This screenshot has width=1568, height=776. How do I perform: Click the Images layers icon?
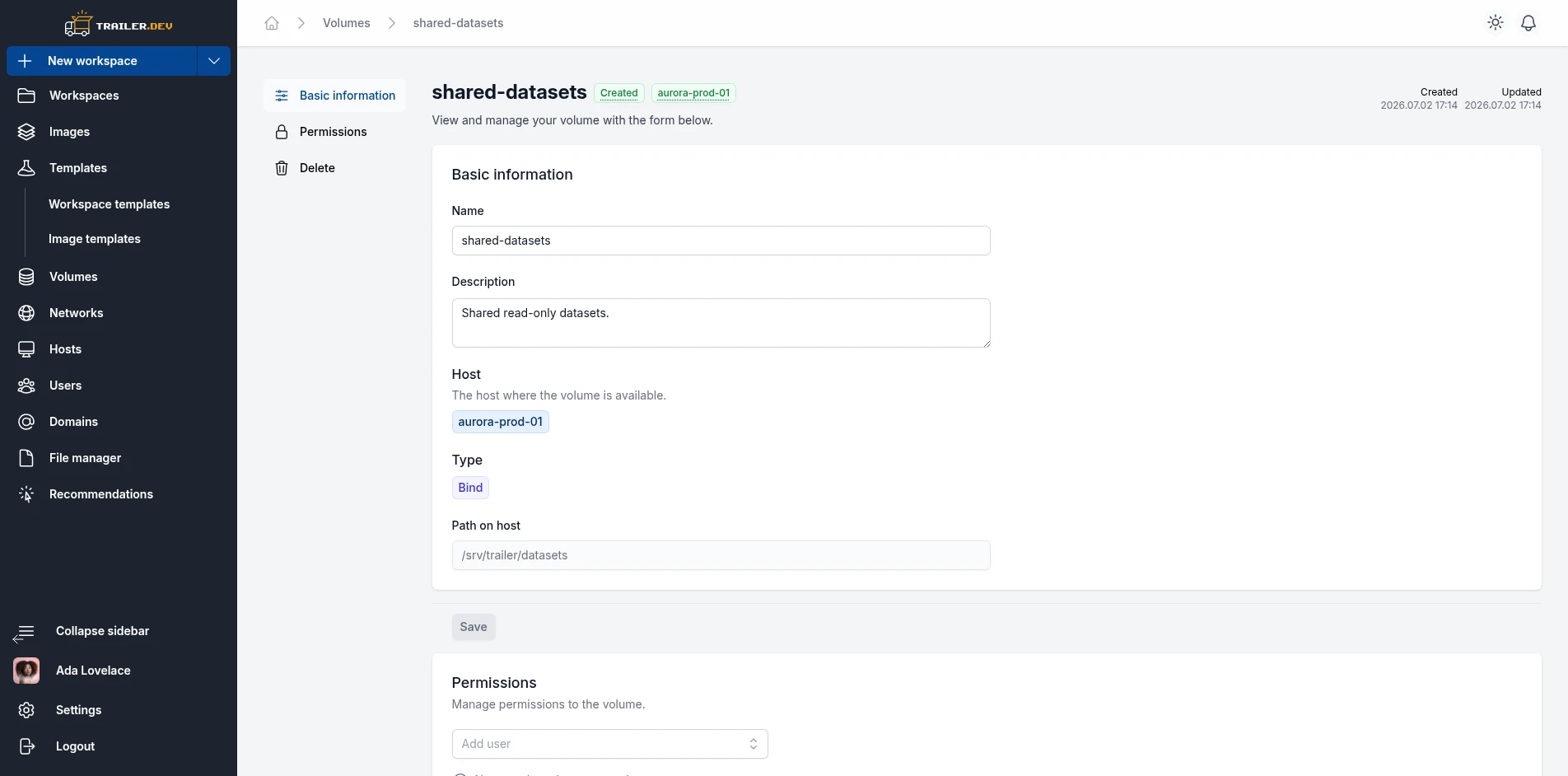(26, 132)
